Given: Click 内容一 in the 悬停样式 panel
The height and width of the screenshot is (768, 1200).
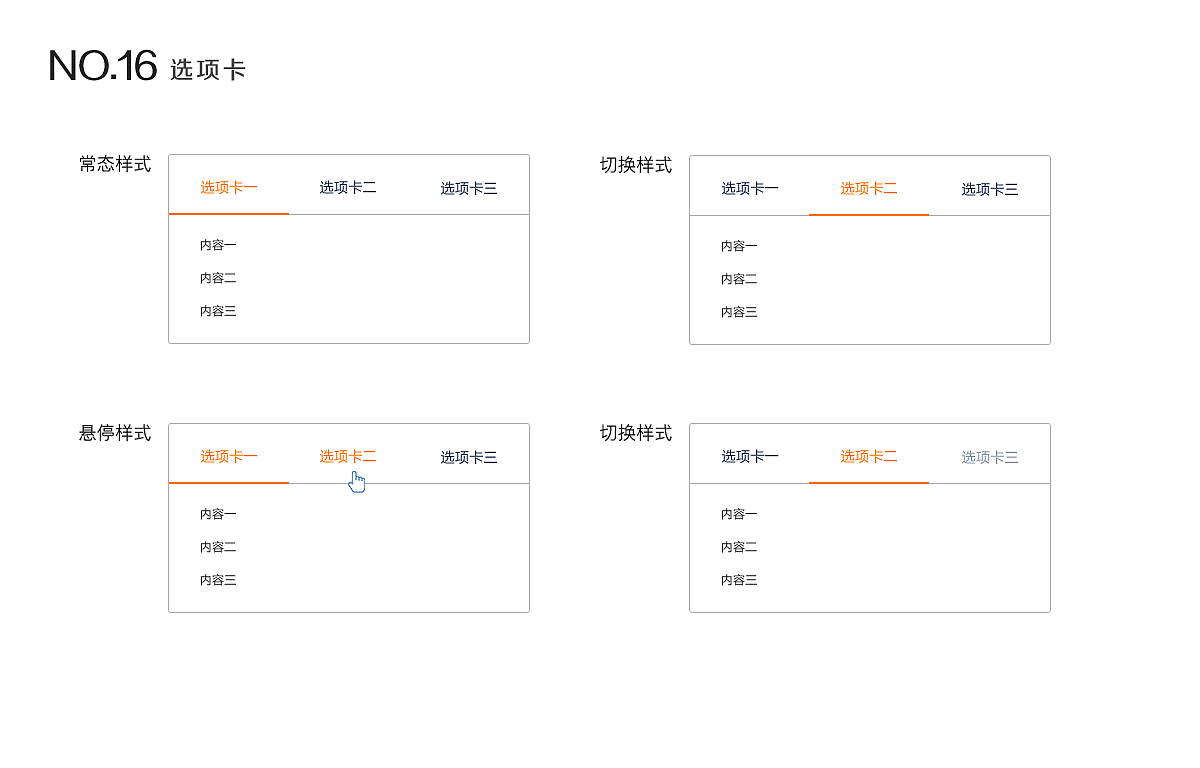Looking at the screenshot, I should pos(217,514).
